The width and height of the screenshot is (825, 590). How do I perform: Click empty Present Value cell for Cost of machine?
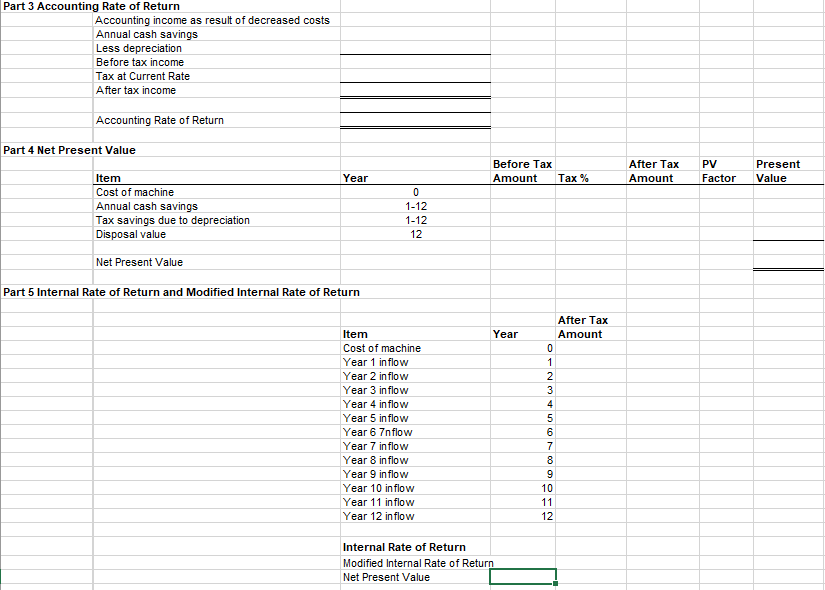(x=788, y=192)
